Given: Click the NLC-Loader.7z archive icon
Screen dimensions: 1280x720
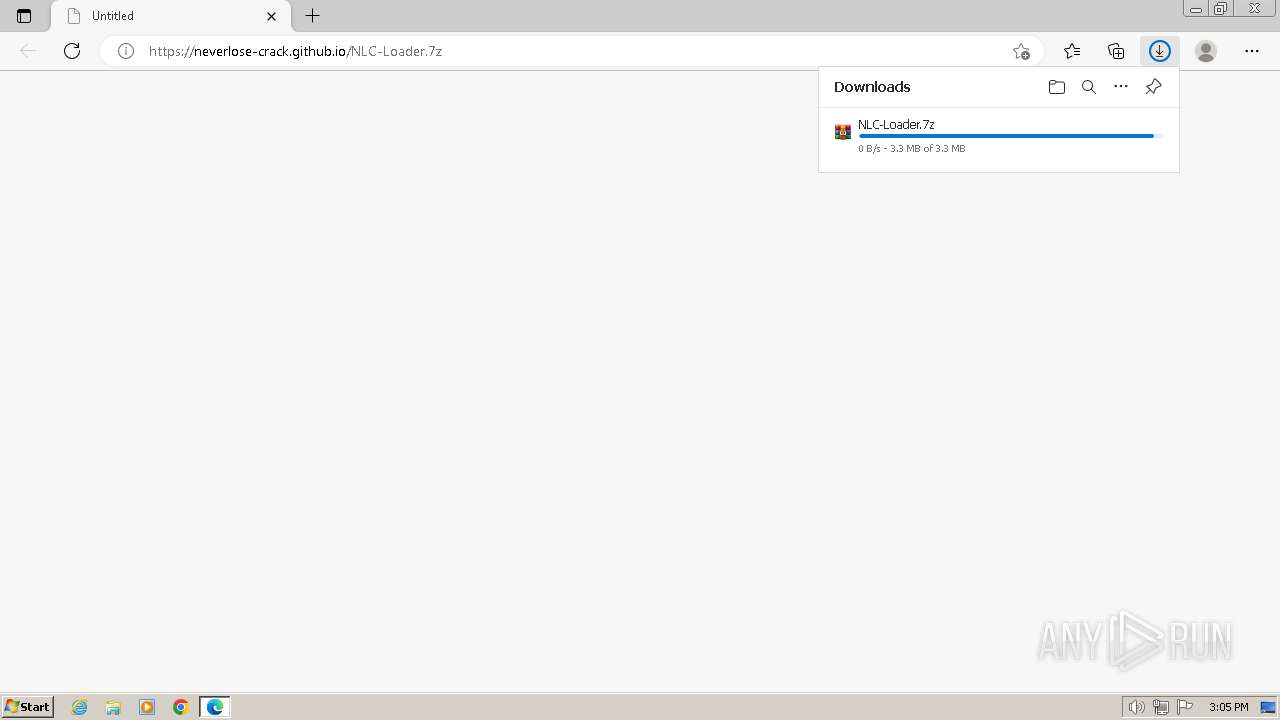Looking at the screenshot, I should [x=843, y=132].
